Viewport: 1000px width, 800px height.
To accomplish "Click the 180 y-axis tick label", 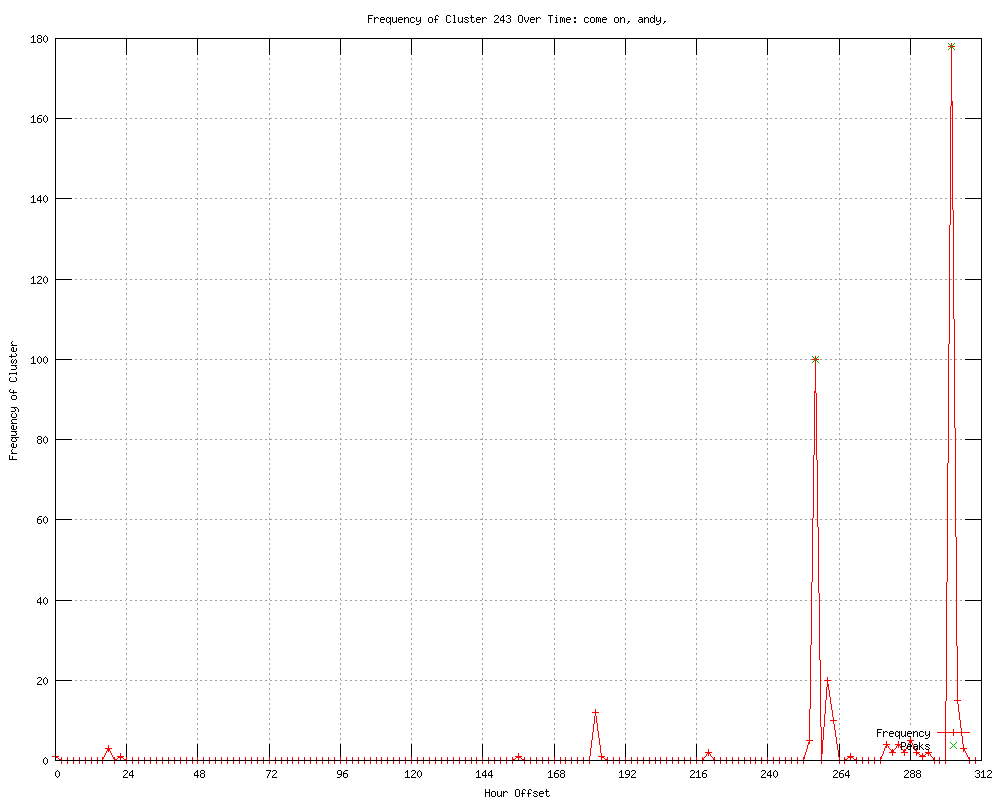I will coord(38,39).
